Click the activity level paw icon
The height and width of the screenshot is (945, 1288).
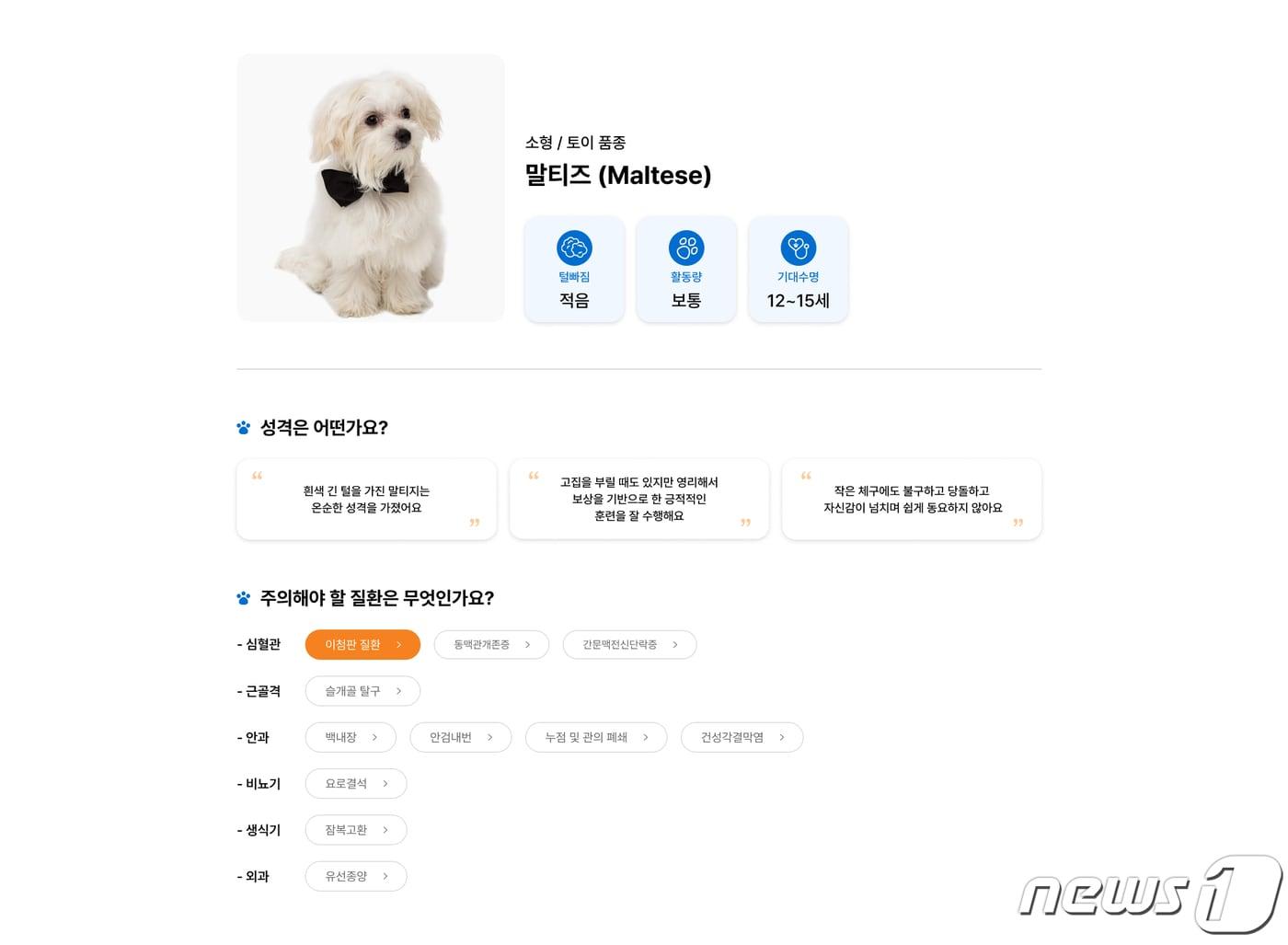pos(686,248)
